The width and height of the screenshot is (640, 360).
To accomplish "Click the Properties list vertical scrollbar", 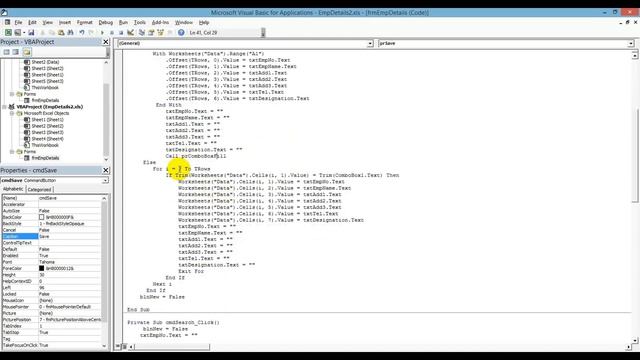I will pos(104,271).
